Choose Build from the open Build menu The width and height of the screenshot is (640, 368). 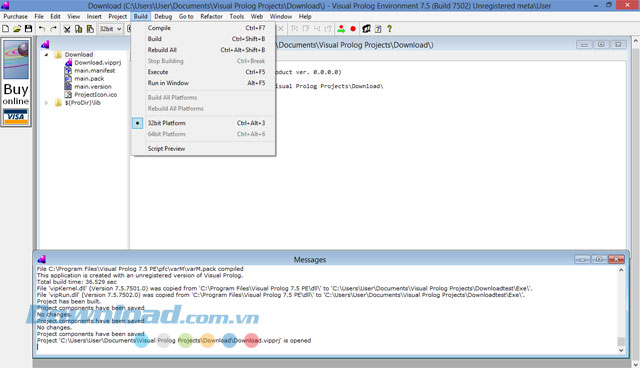[x=203, y=39]
